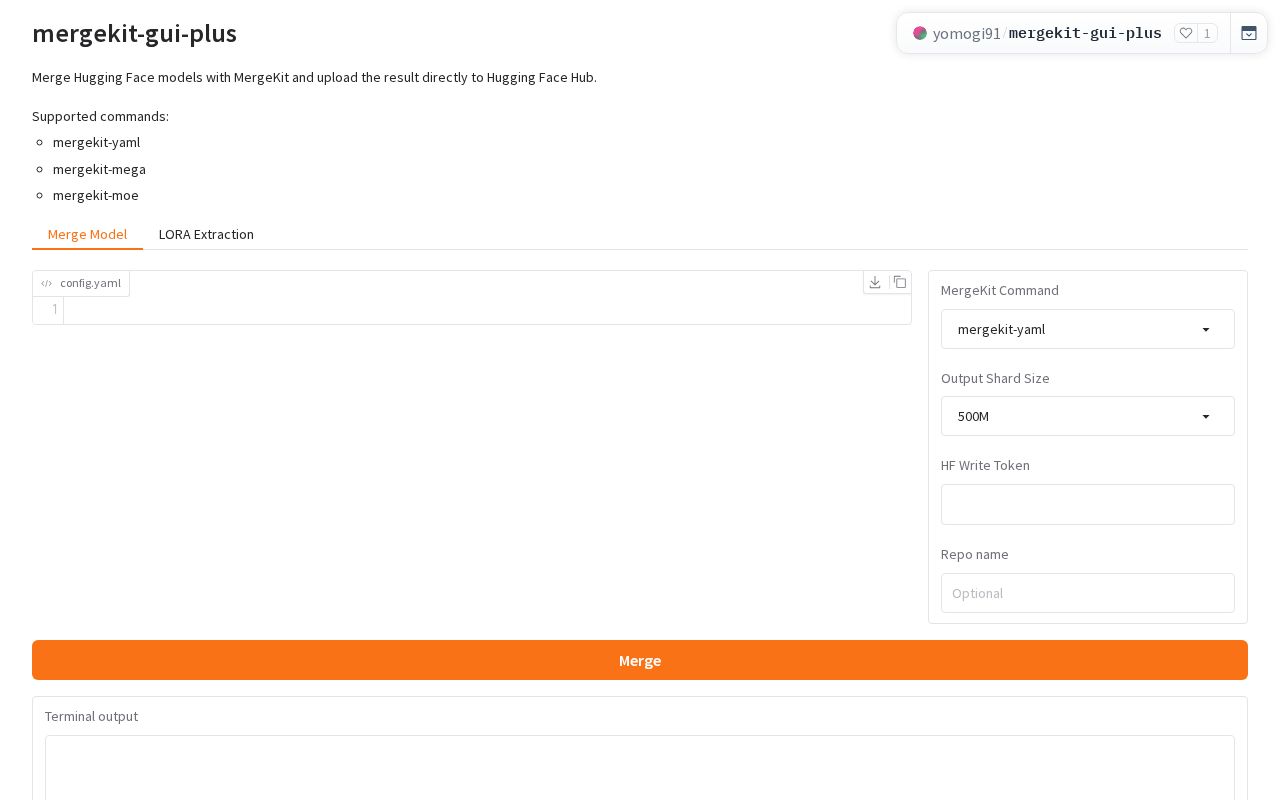Click inside the Terminal output box
The width and height of the screenshot is (1280, 800).
(x=640, y=768)
